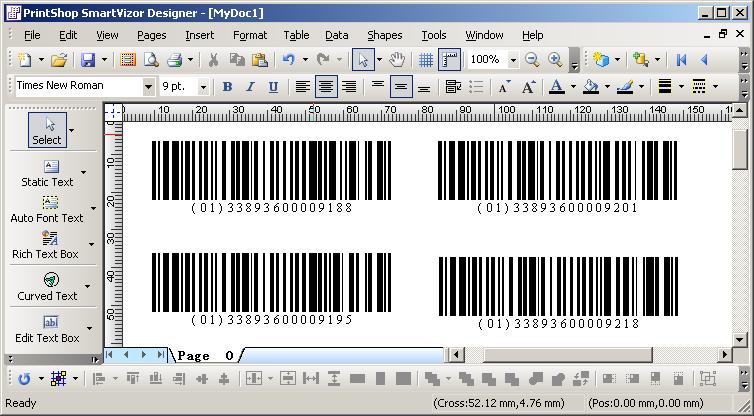
Task: Save the document with the floppy icon
Action: point(88,60)
